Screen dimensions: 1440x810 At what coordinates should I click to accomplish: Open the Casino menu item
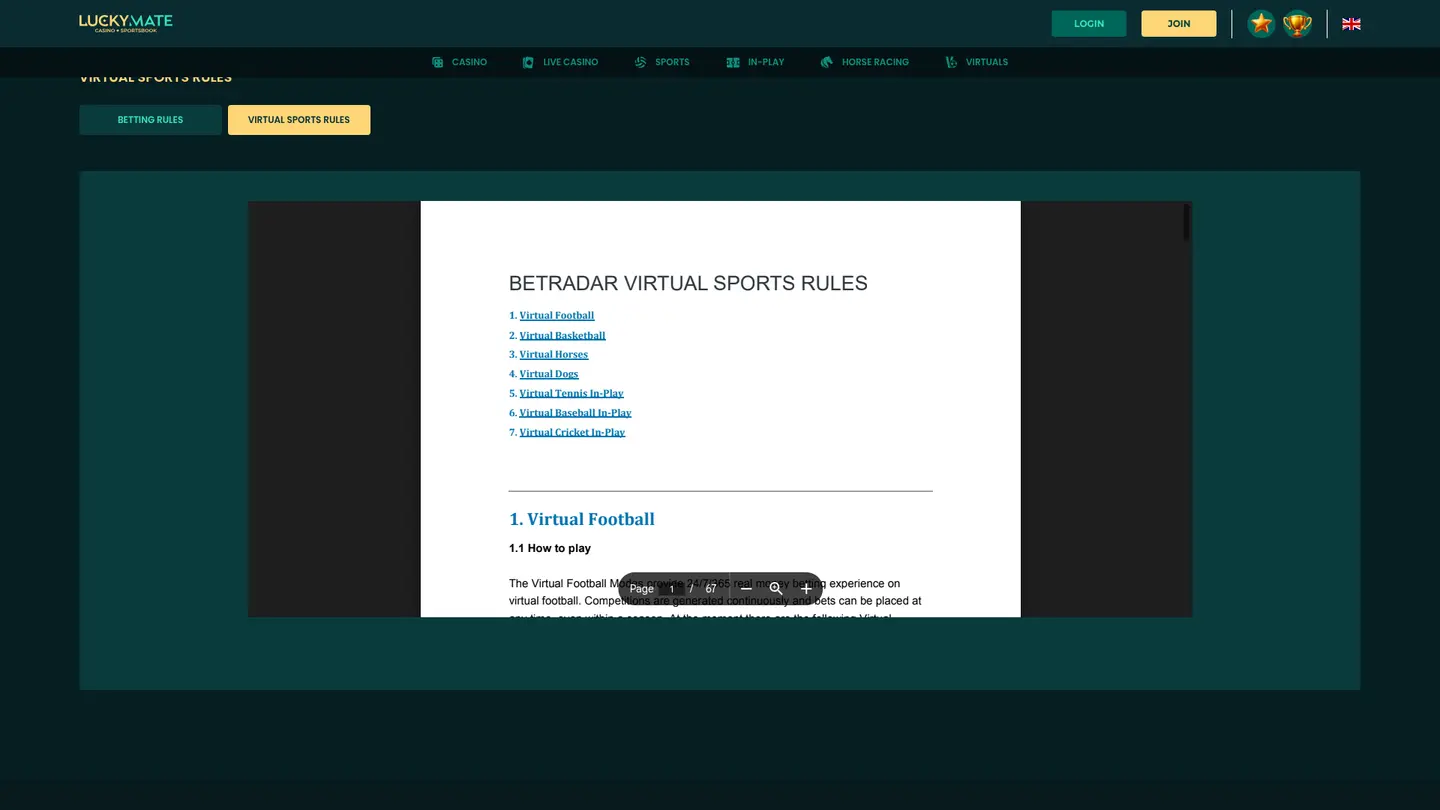tap(460, 62)
